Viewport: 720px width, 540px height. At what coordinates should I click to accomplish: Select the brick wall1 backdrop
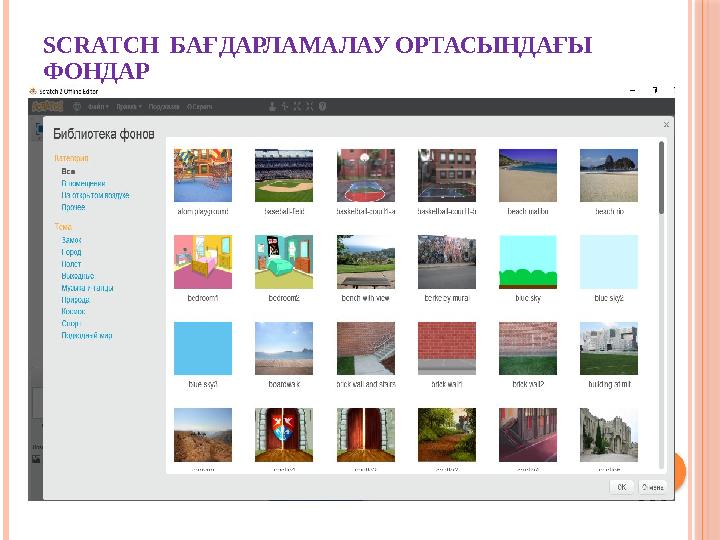coord(447,349)
